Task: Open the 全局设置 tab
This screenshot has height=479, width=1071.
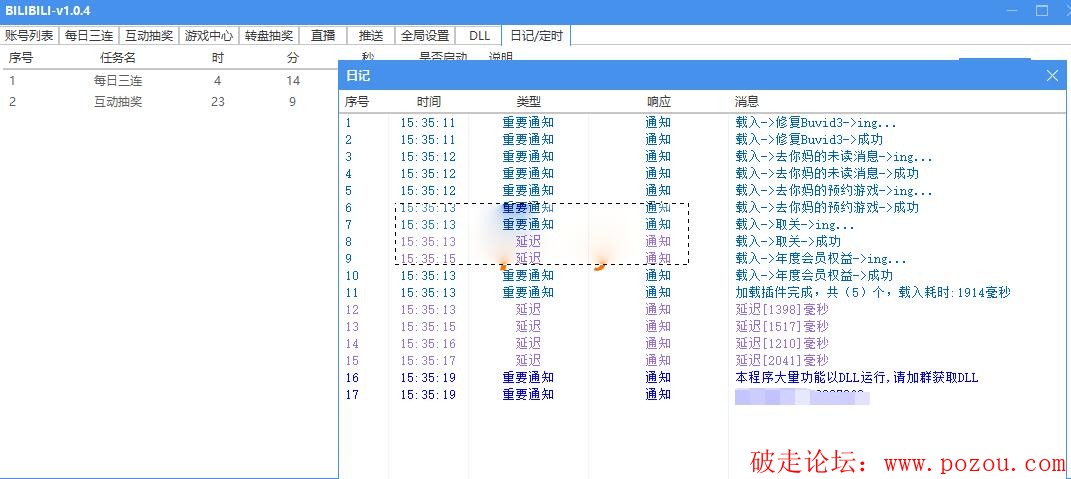Action: [425, 36]
